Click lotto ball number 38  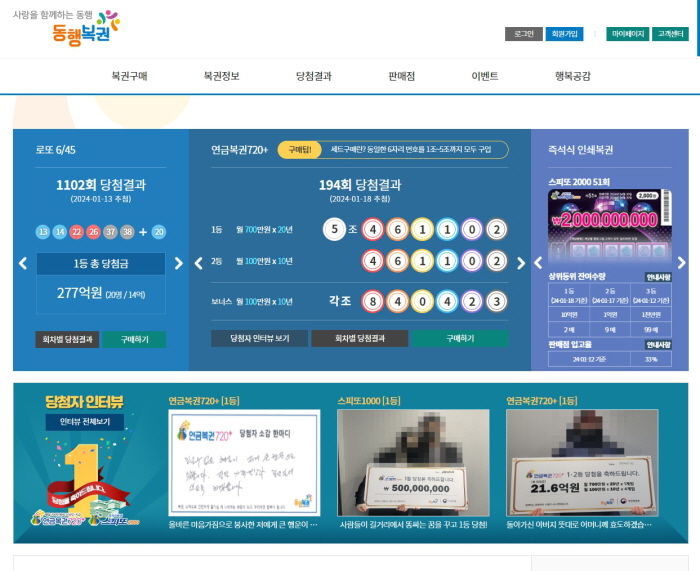[127, 232]
